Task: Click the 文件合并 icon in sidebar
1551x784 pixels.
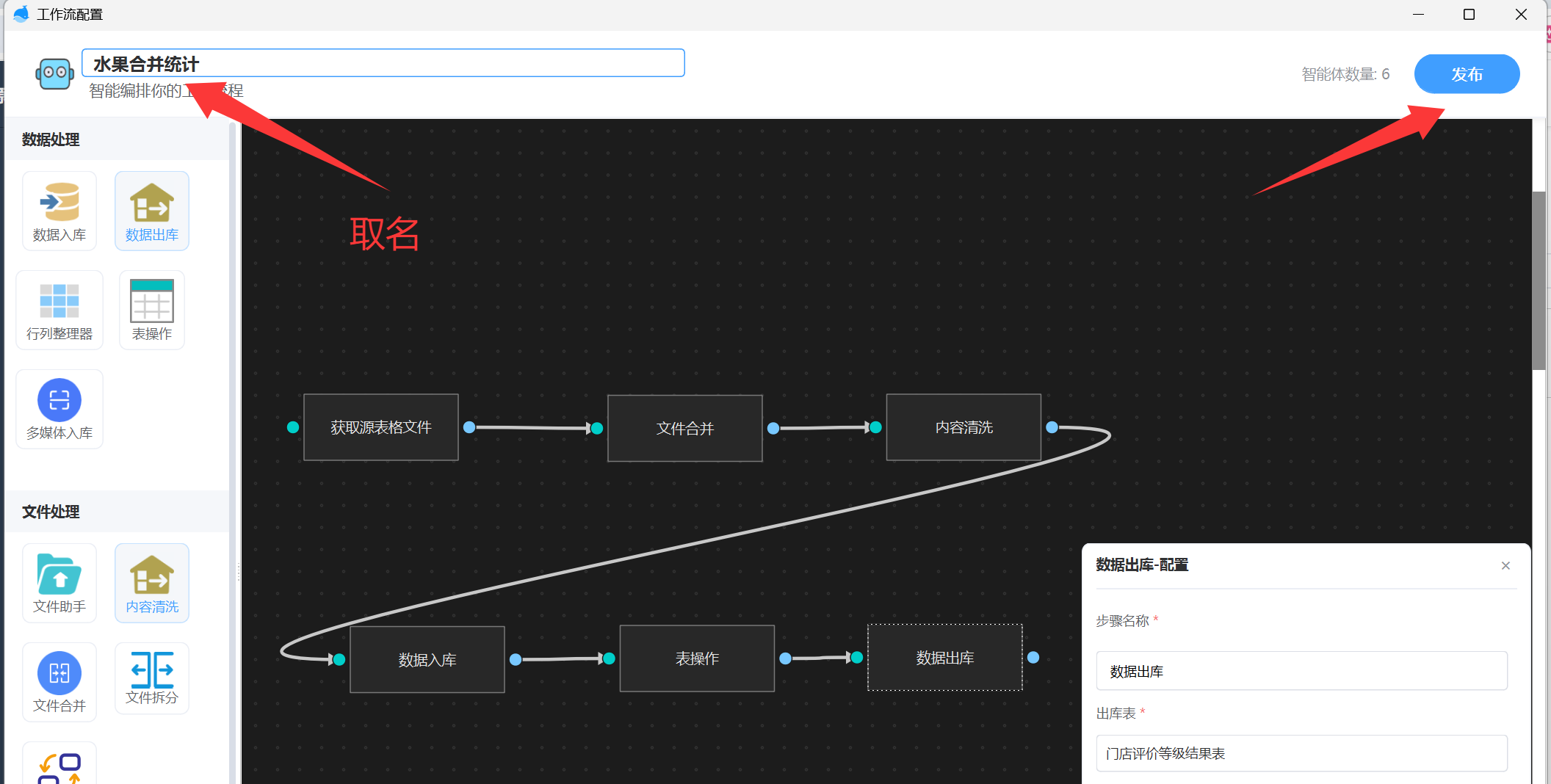Action: 59,682
